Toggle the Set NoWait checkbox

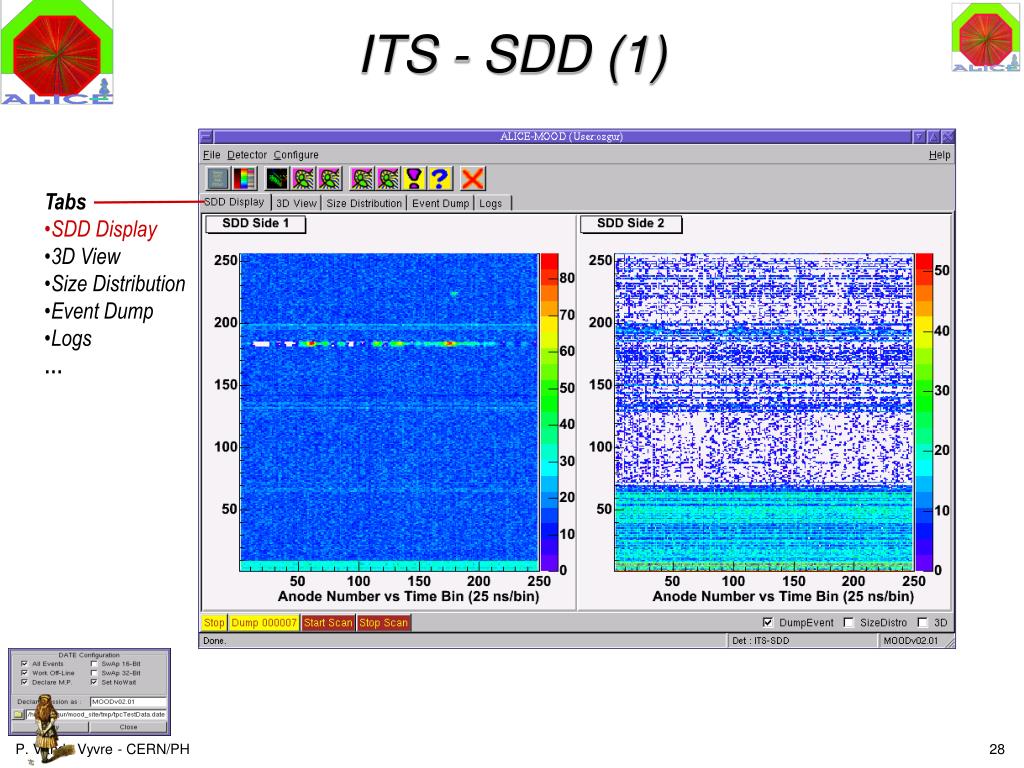(94, 682)
